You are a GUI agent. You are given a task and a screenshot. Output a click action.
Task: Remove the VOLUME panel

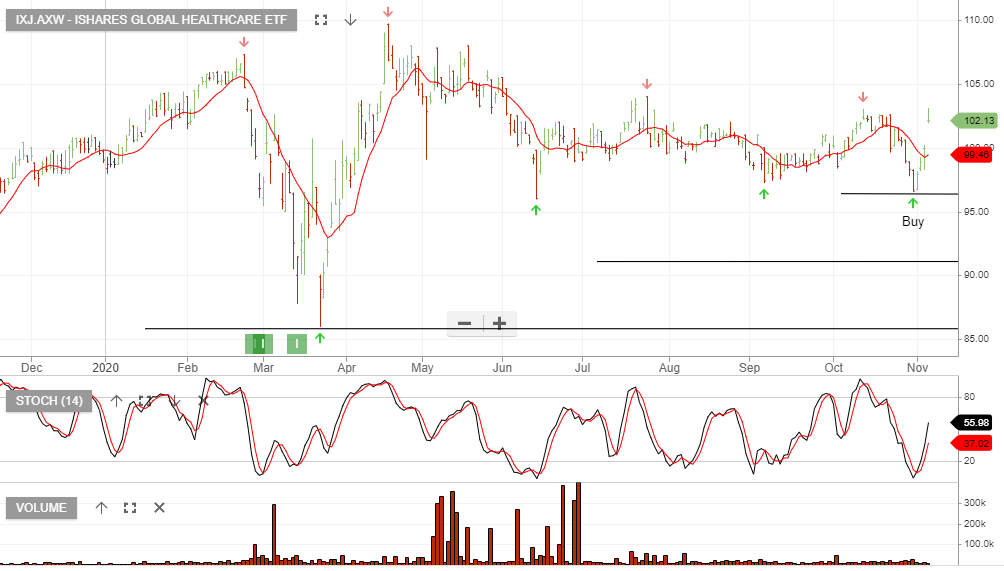(159, 508)
